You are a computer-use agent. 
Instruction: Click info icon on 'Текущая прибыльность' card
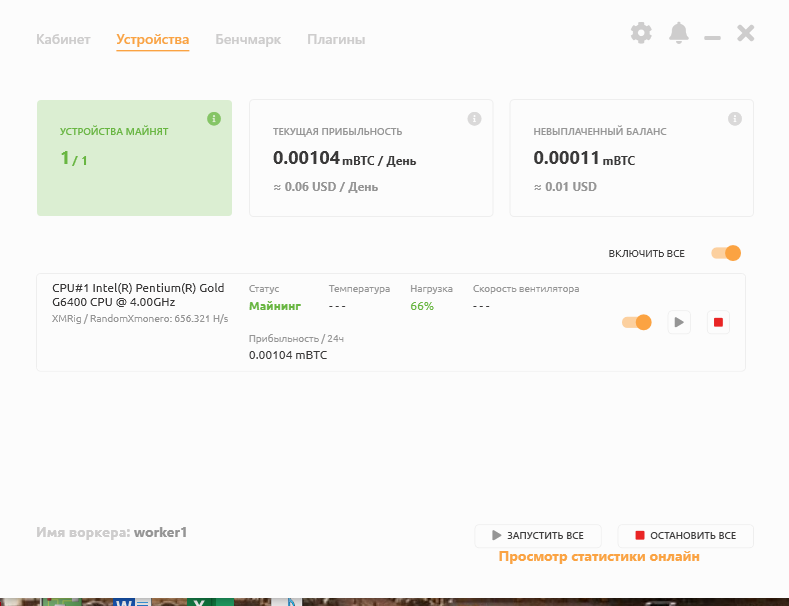click(x=475, y=119)
